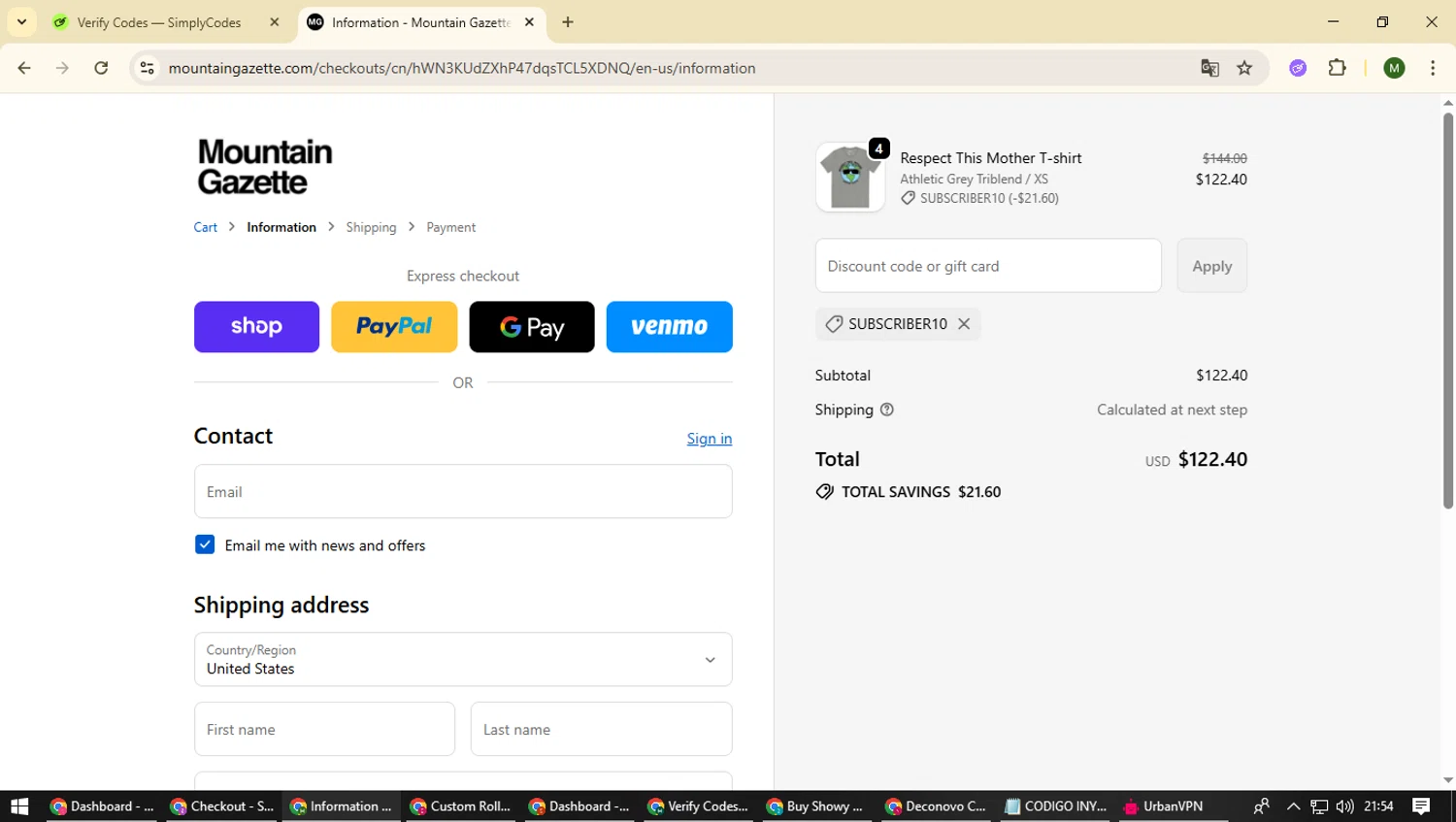Click the address bar URL
The image size is (1456, 822).
coord(462,68)
